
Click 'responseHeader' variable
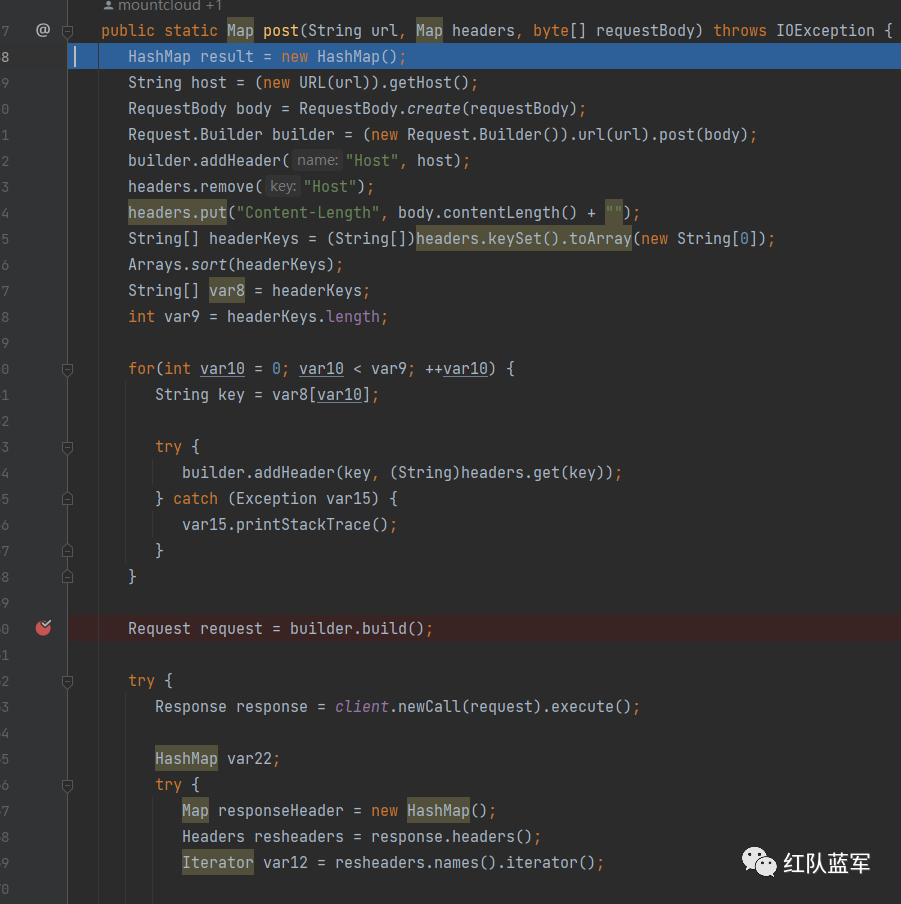[x=281, y=811]
